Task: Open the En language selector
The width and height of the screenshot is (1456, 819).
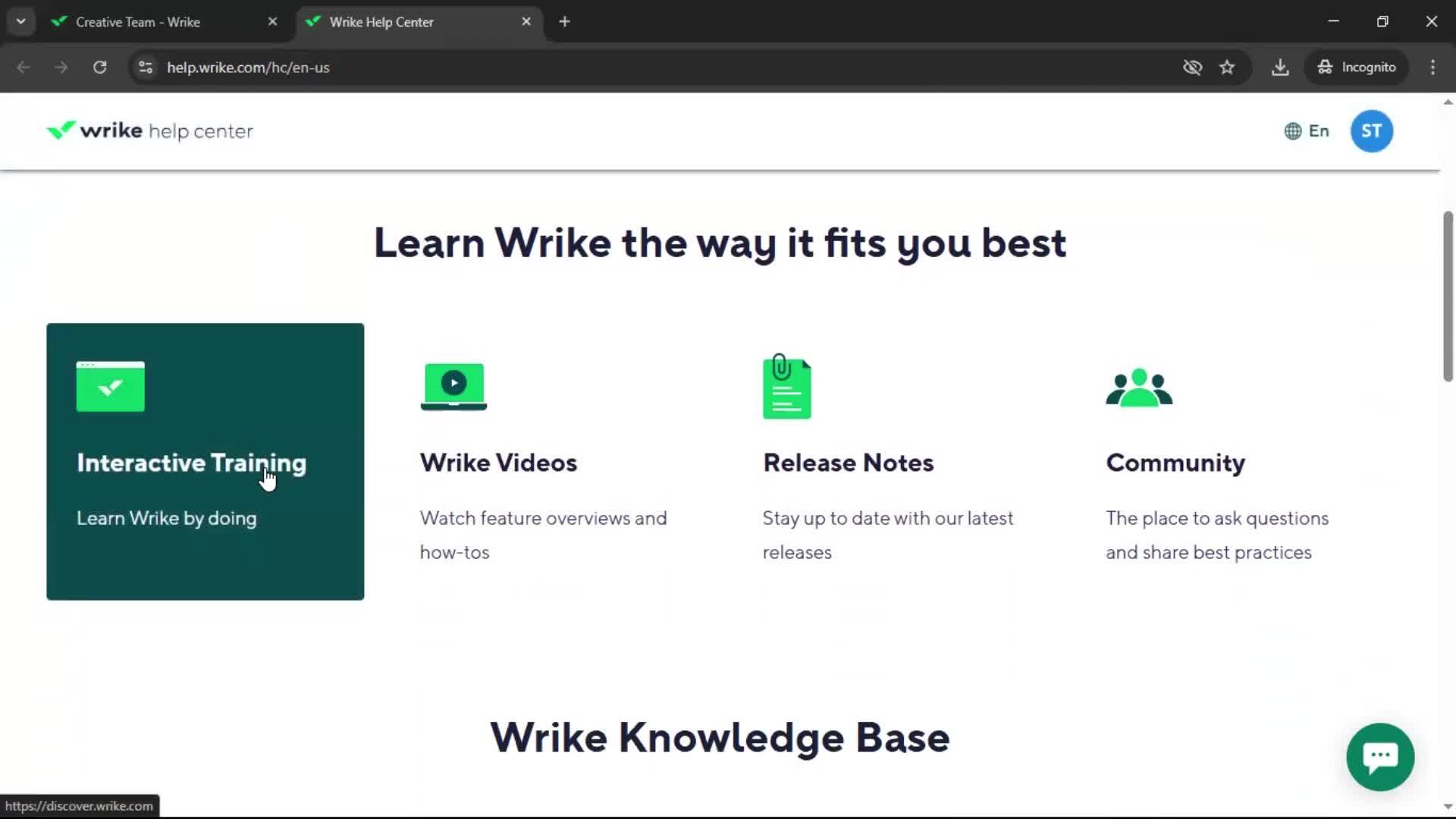Action: coord(1306,131)
